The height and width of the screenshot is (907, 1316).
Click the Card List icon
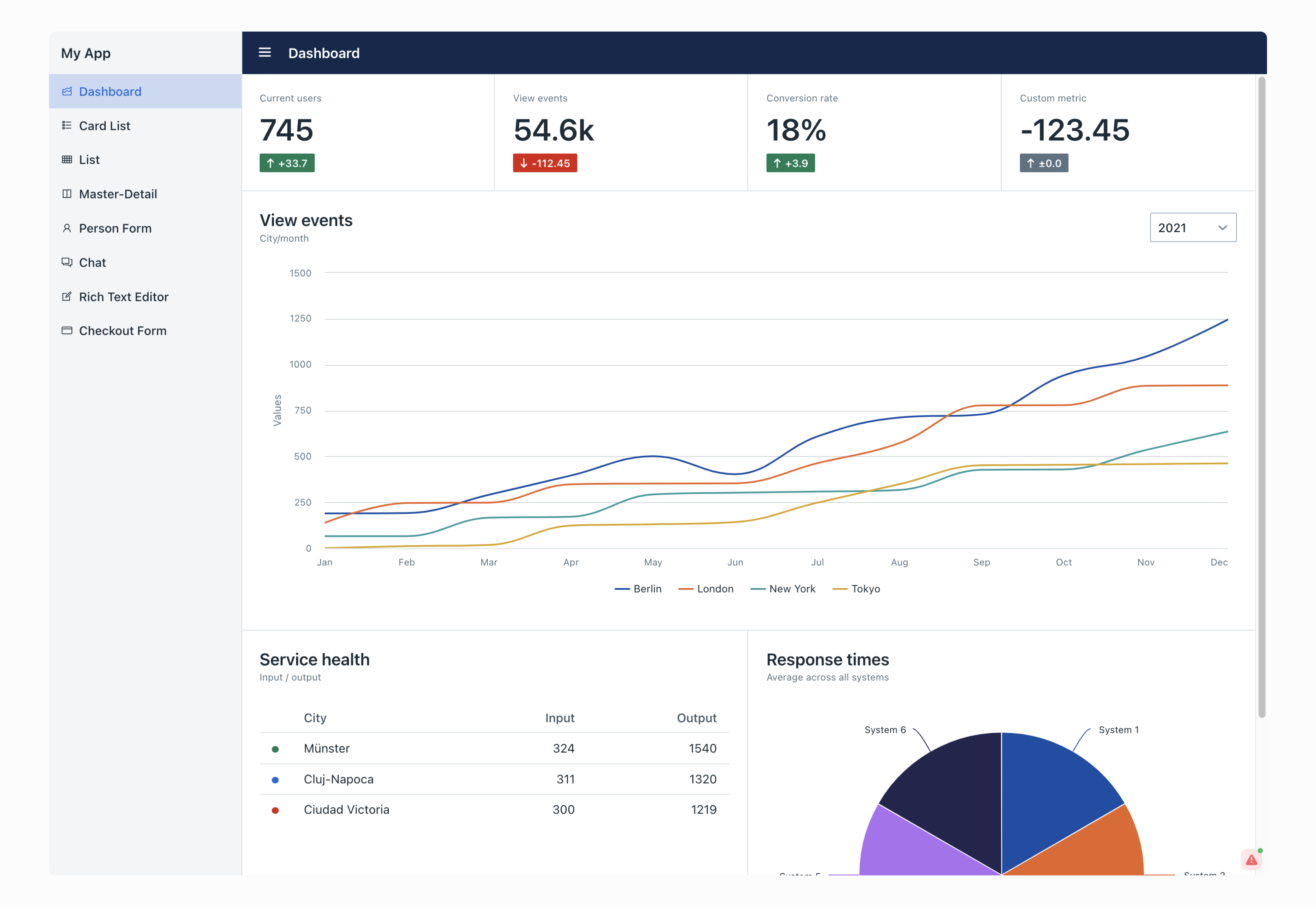click(66, 125)
